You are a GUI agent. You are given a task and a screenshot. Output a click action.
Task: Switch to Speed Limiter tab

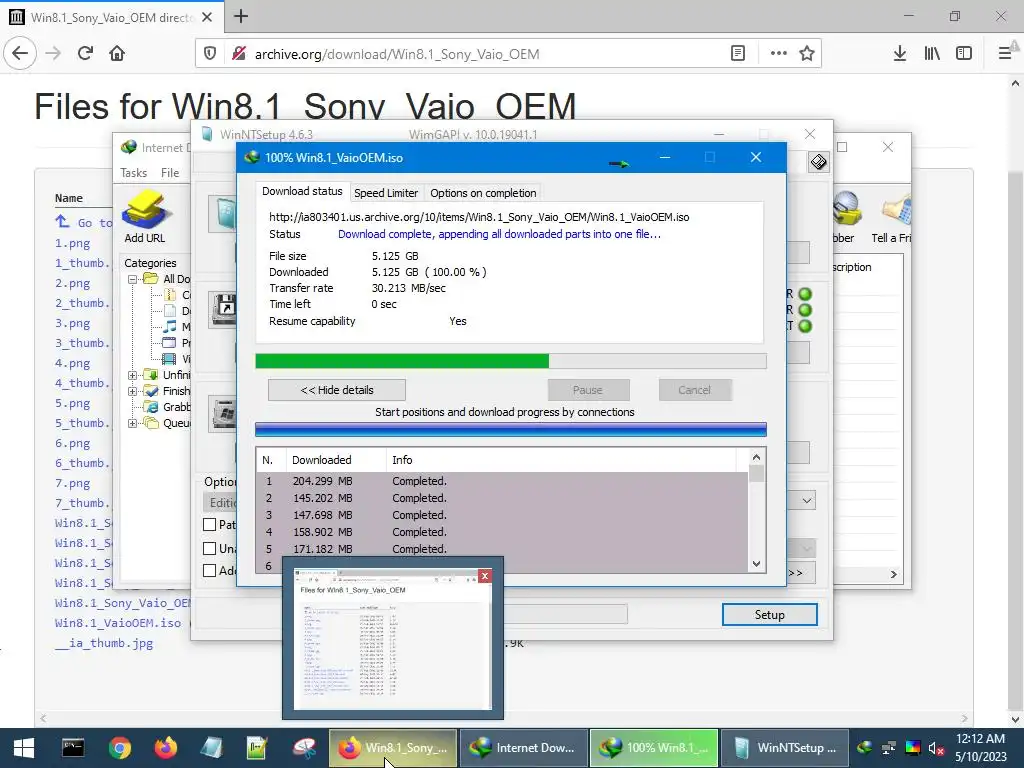tap(386, 193)
